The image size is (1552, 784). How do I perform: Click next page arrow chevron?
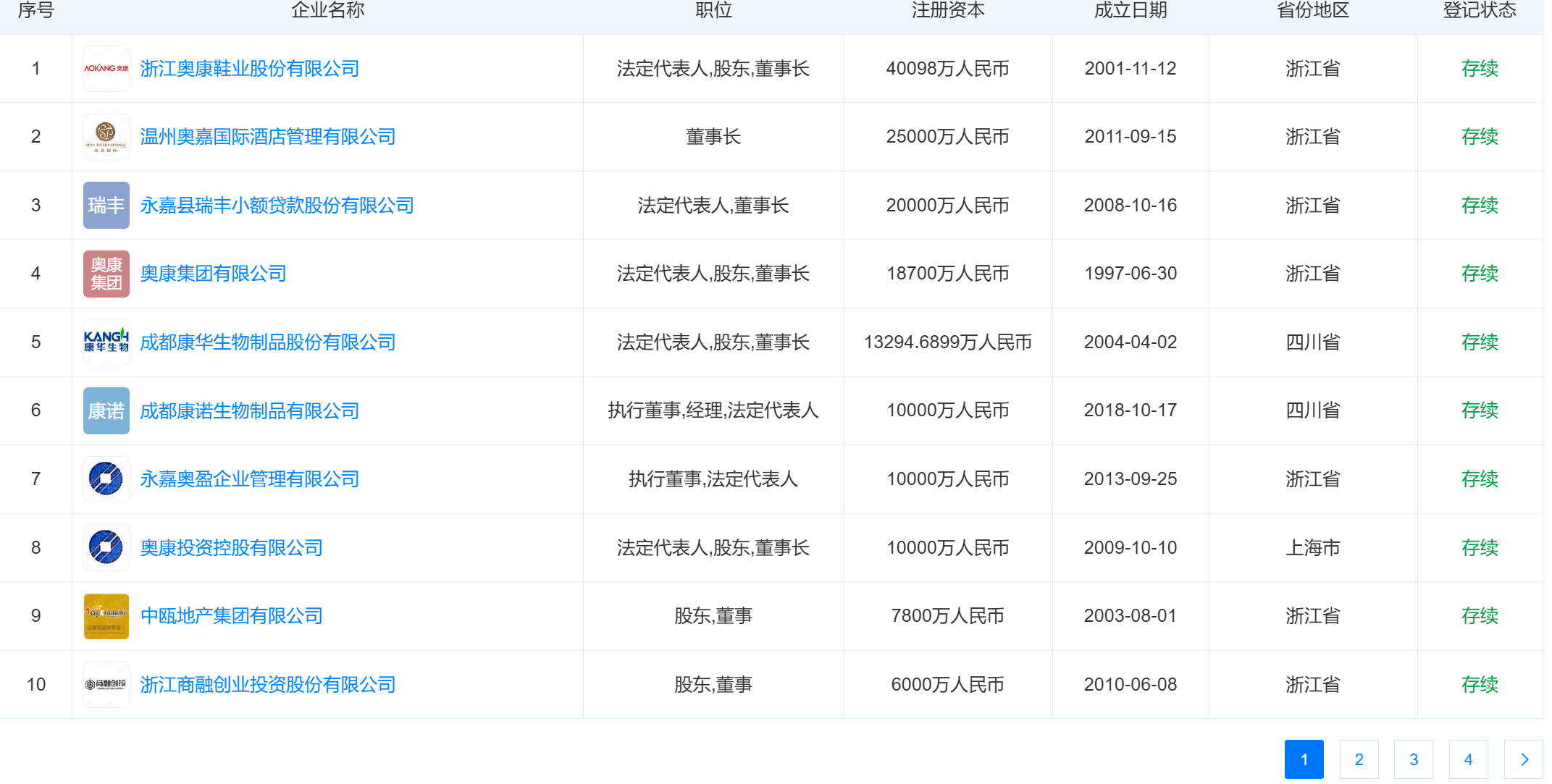coord(1524,759)
